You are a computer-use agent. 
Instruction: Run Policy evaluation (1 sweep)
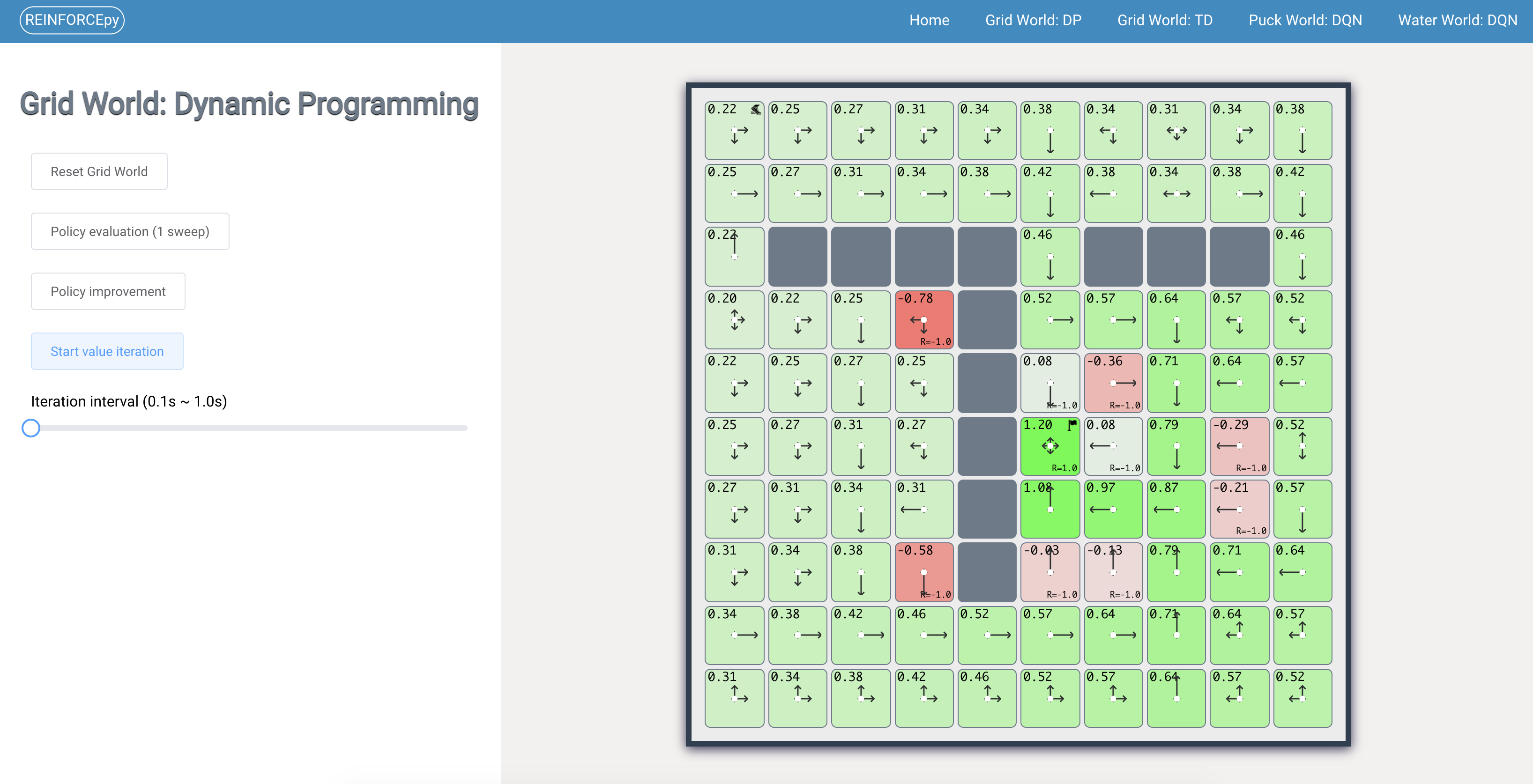[130, 231]
